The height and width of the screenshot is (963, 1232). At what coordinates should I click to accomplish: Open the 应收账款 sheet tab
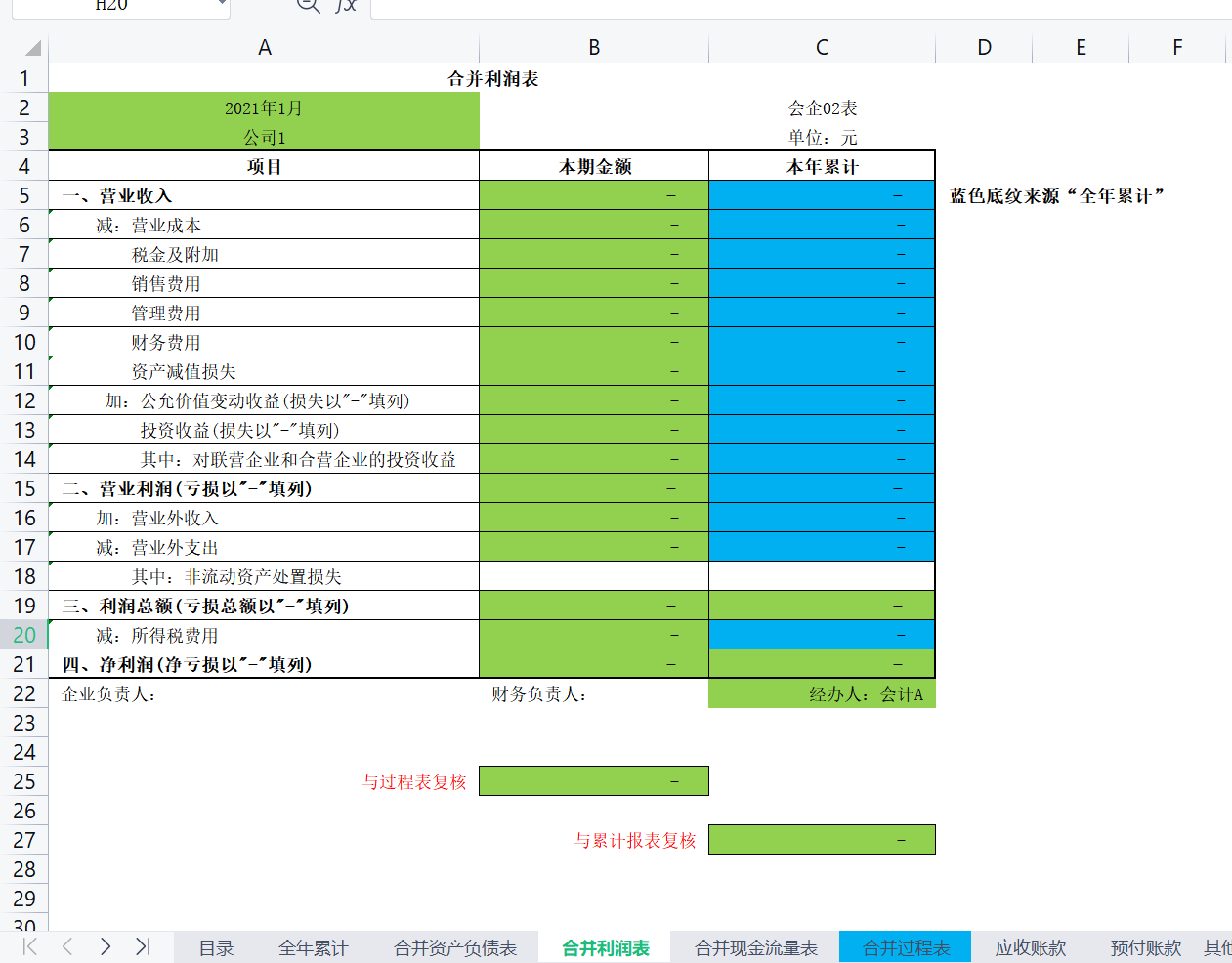point(1031,945)
